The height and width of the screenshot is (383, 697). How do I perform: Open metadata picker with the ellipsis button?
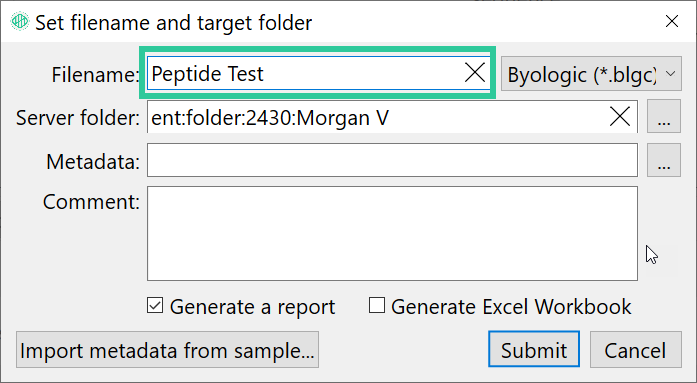point(664,160)
